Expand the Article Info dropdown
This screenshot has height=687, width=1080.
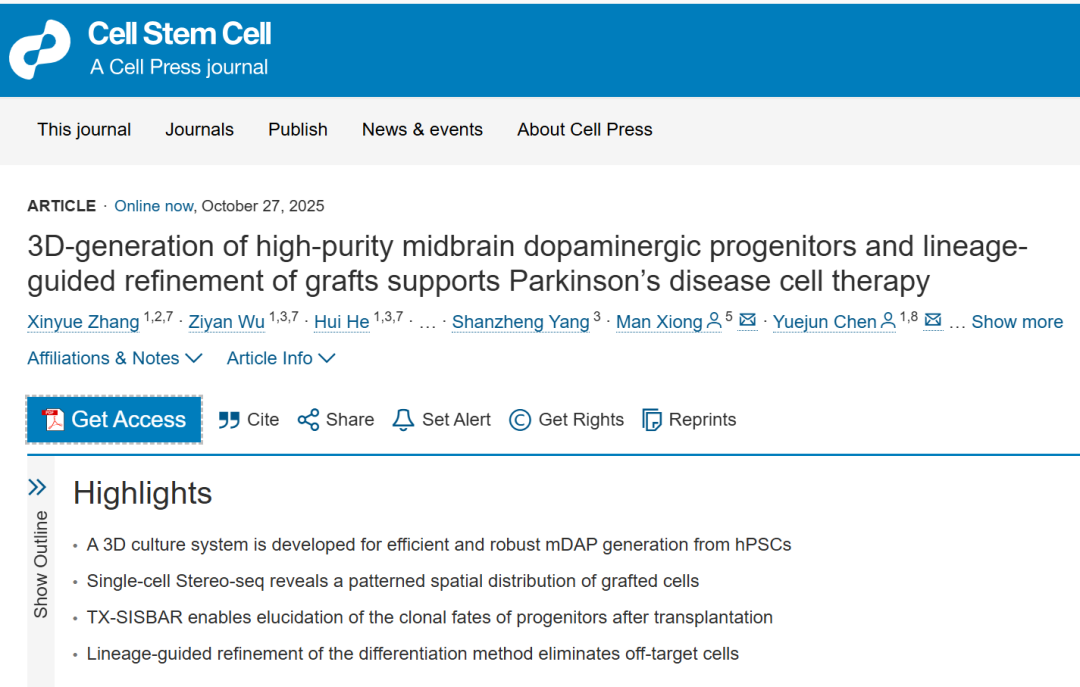point(281,358)
